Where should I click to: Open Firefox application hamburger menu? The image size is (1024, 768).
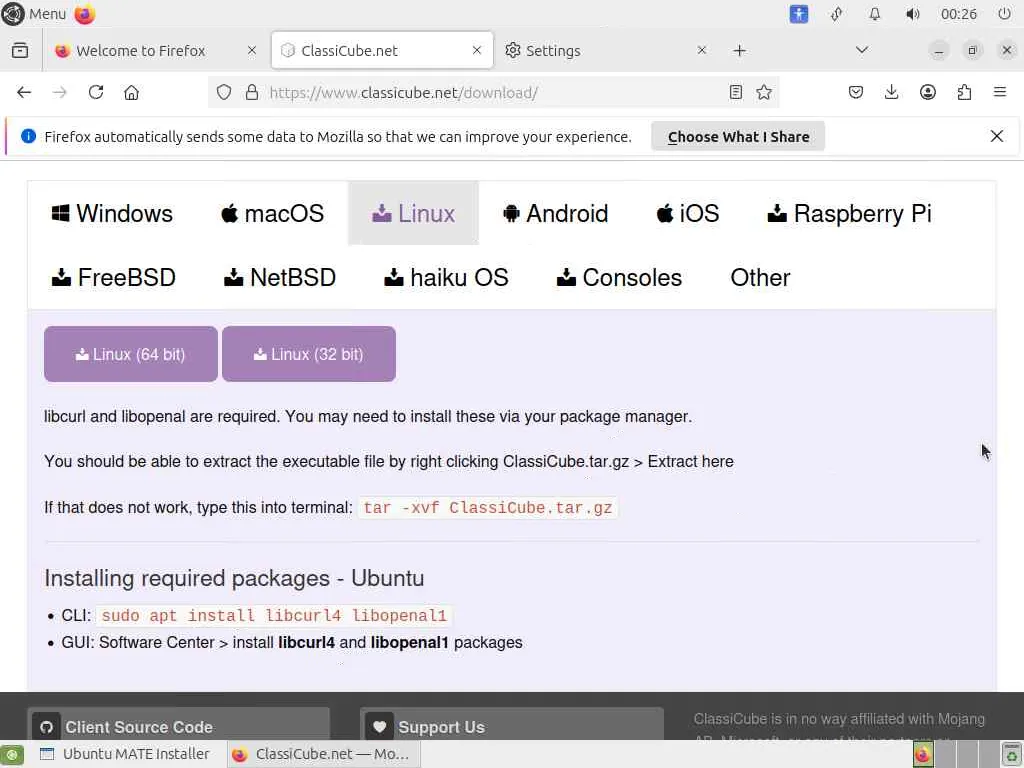[1000, 93]
